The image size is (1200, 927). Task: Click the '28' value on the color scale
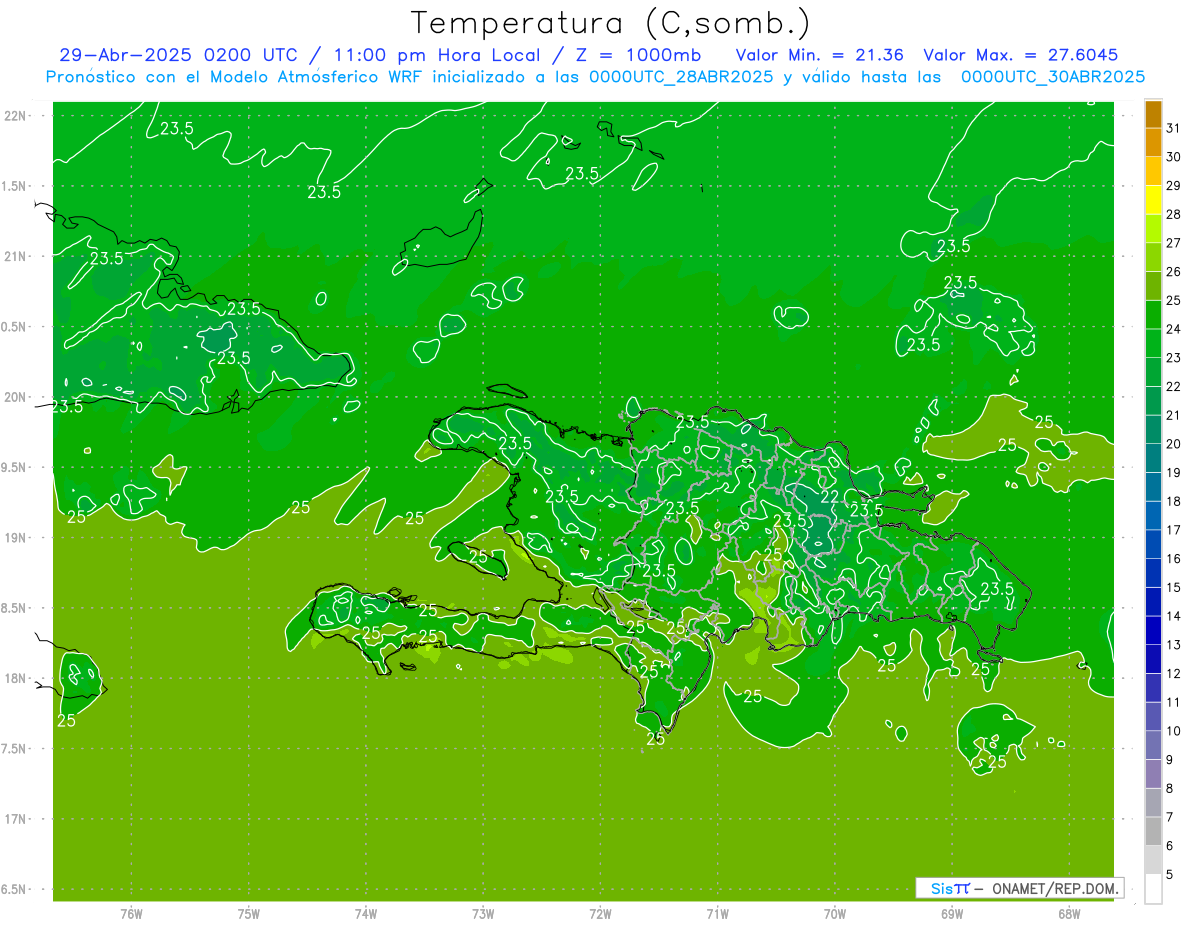click(1174, 214)
